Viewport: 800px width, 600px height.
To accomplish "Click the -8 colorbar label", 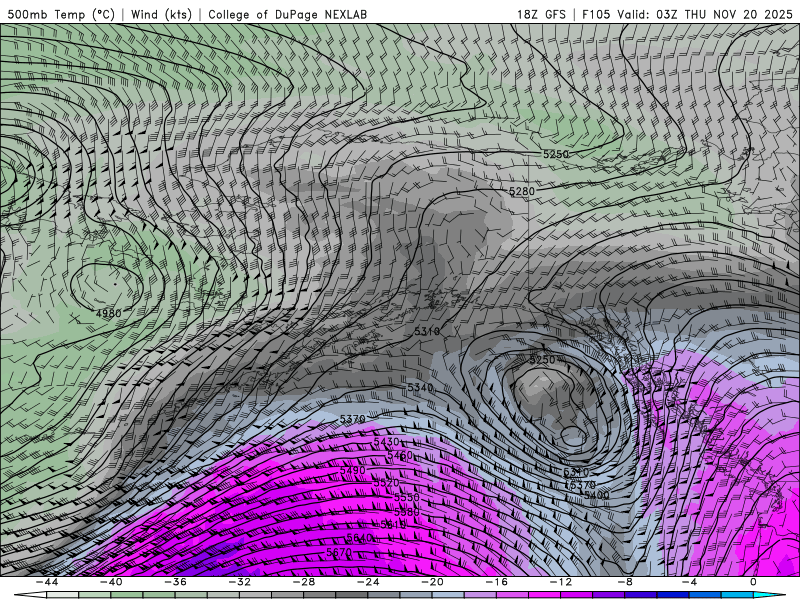I will coord(625,582).
